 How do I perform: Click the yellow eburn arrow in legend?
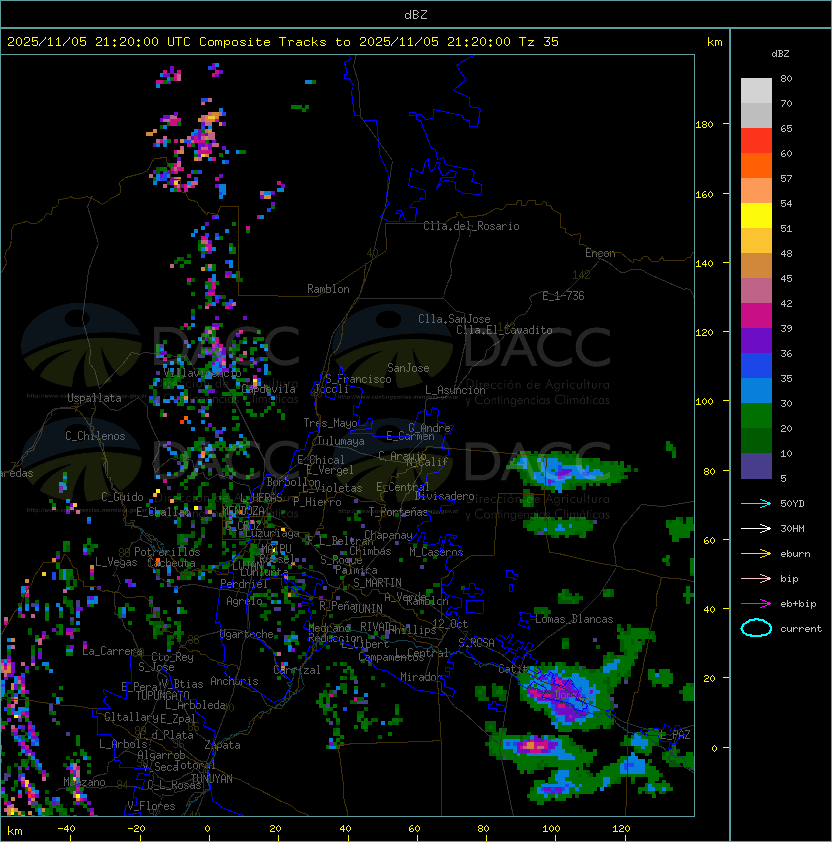click(x=756, y=554)
